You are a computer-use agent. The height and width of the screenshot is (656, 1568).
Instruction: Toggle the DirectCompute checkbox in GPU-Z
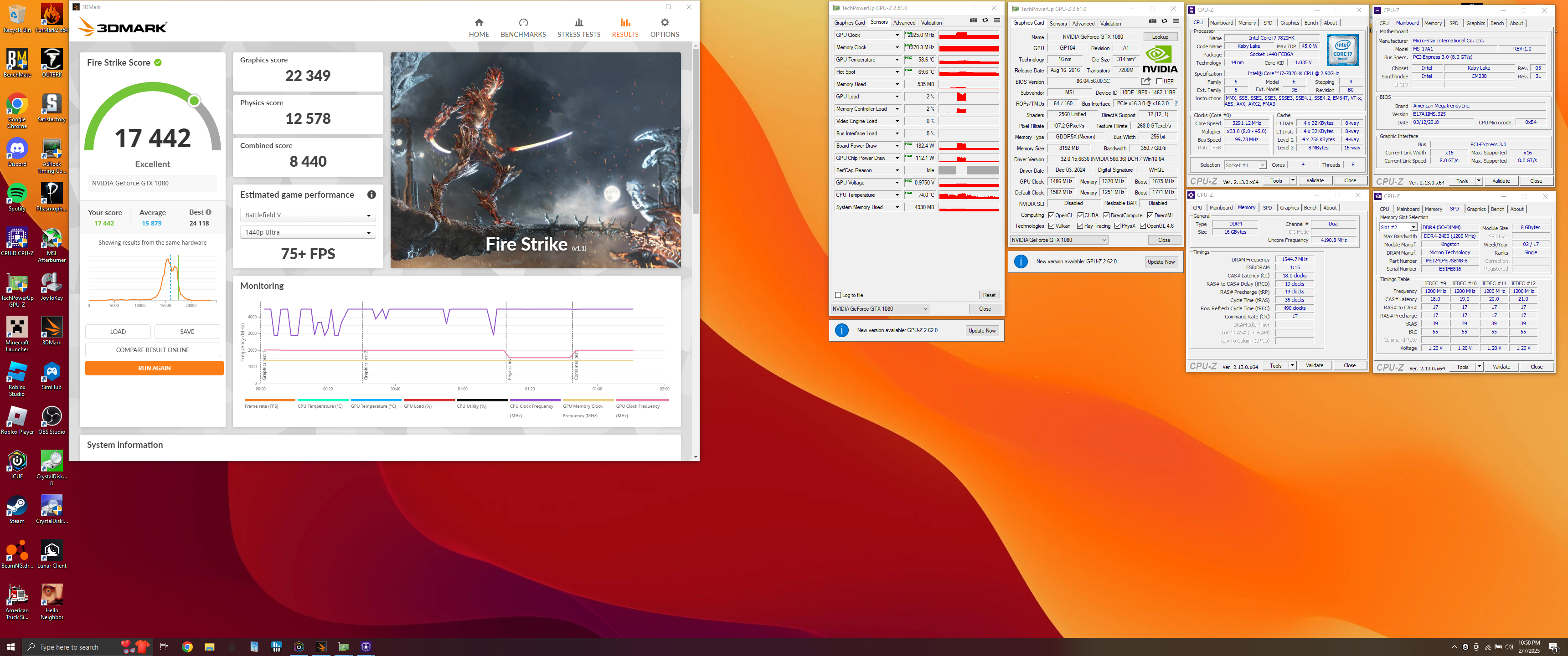pyautogui.click(x=1107, y=215)
